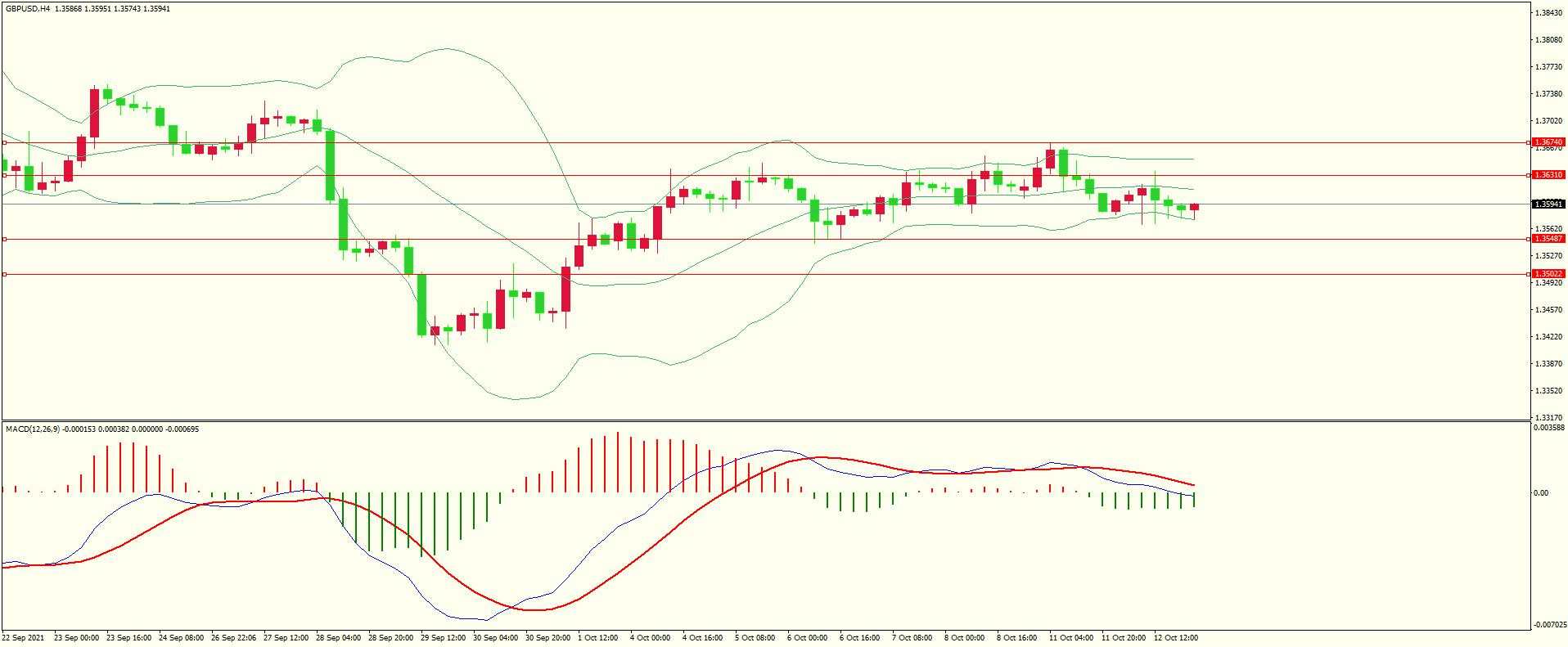The width and height of the screenshot is (1568, 647).
Task: Click the 22 Sep 2021 date label
Action: click(23, 637)
